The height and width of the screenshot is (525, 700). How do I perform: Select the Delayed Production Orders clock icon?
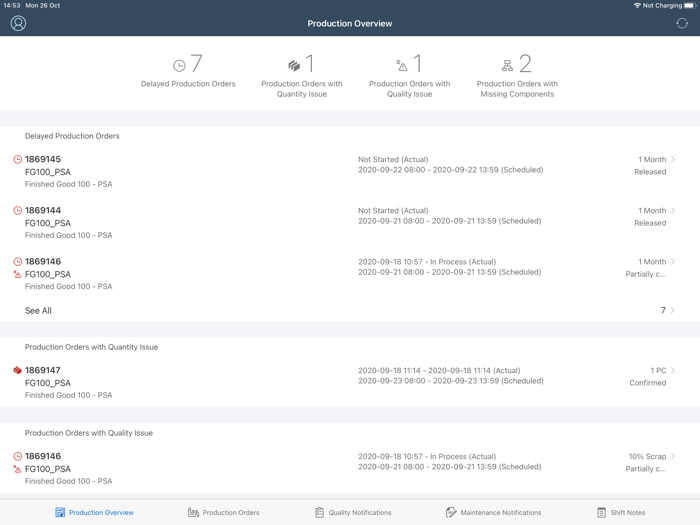(x=179, y=66)
